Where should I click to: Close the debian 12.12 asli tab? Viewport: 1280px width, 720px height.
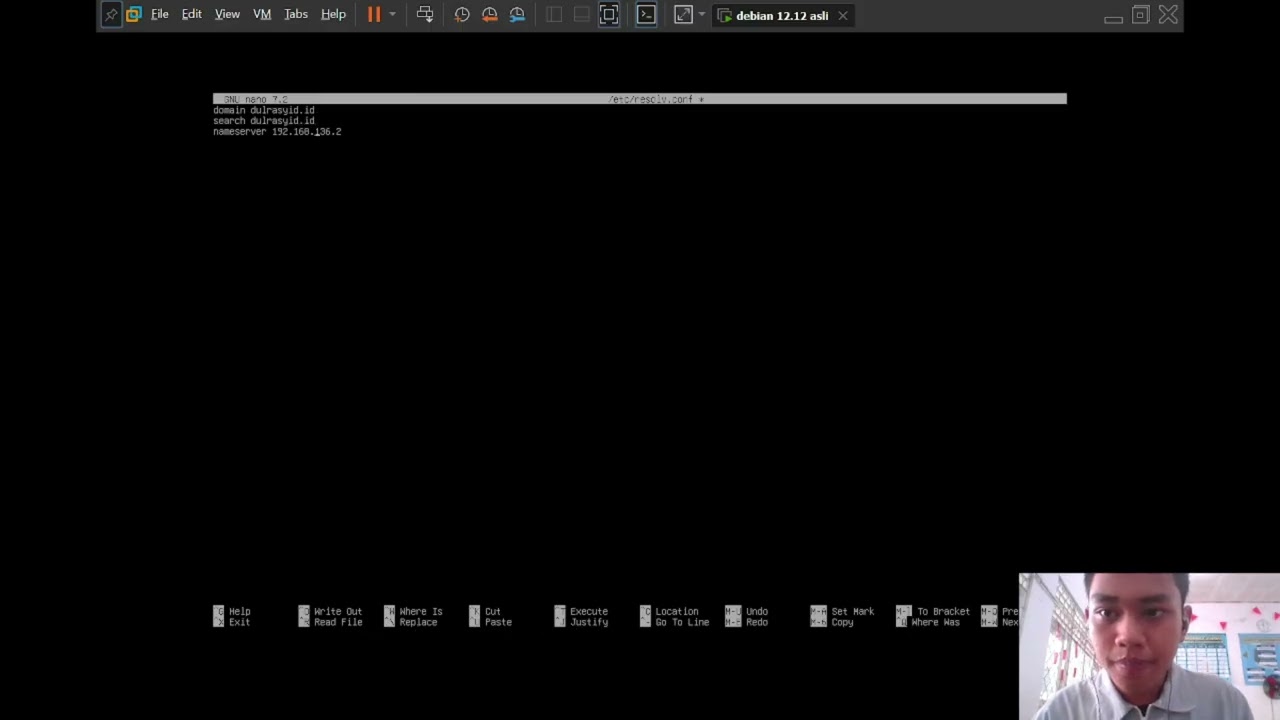click(843, 15)
